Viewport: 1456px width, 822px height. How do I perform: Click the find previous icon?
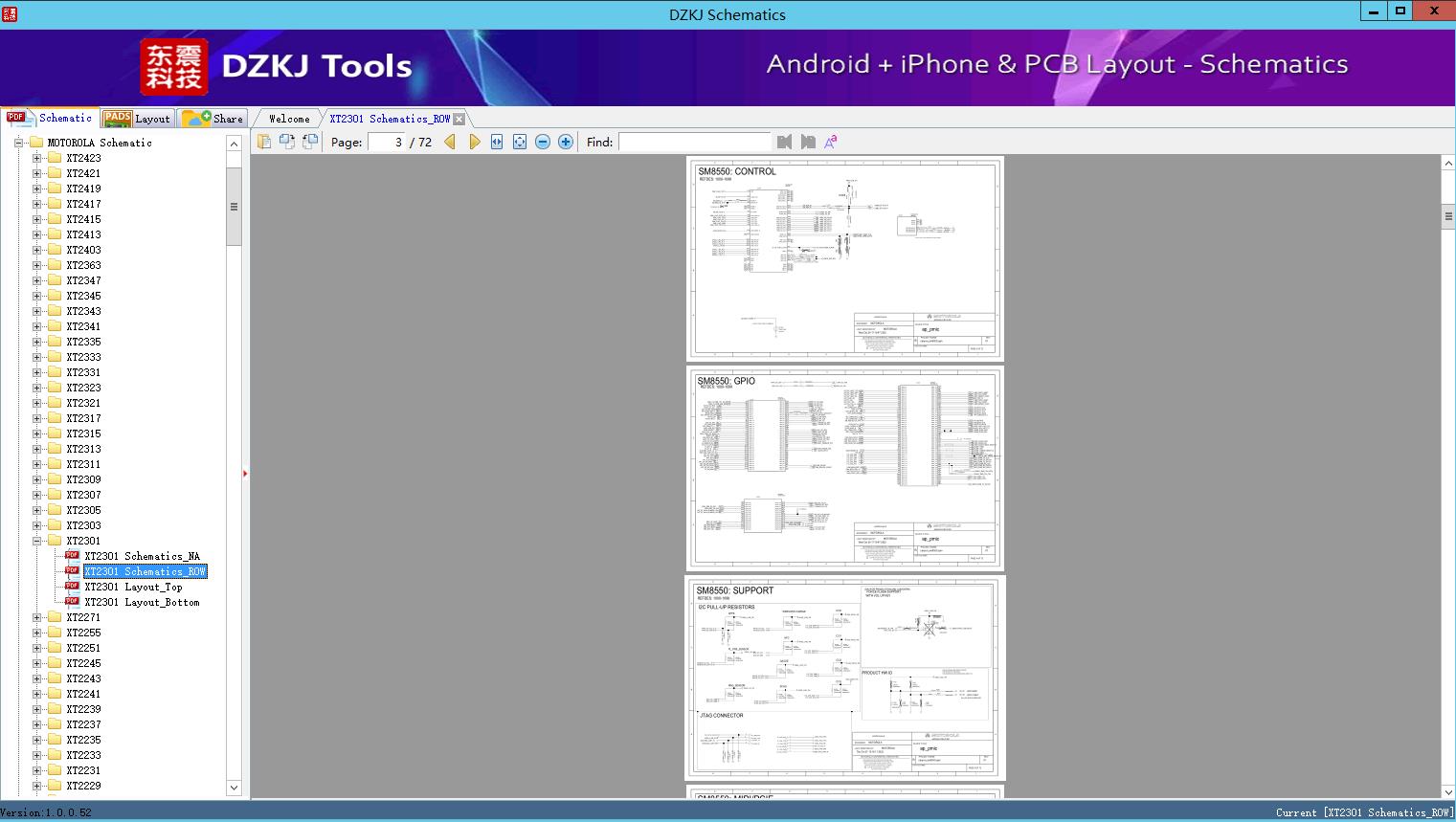[x=785, y=142]
